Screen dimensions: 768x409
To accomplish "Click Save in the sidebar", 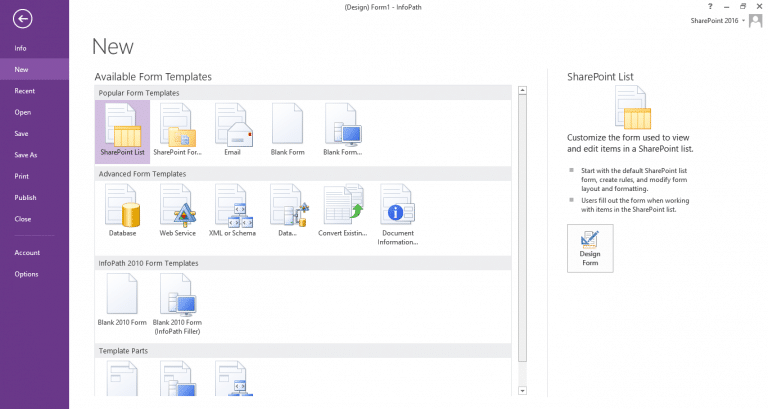I will tap(34, 133).
